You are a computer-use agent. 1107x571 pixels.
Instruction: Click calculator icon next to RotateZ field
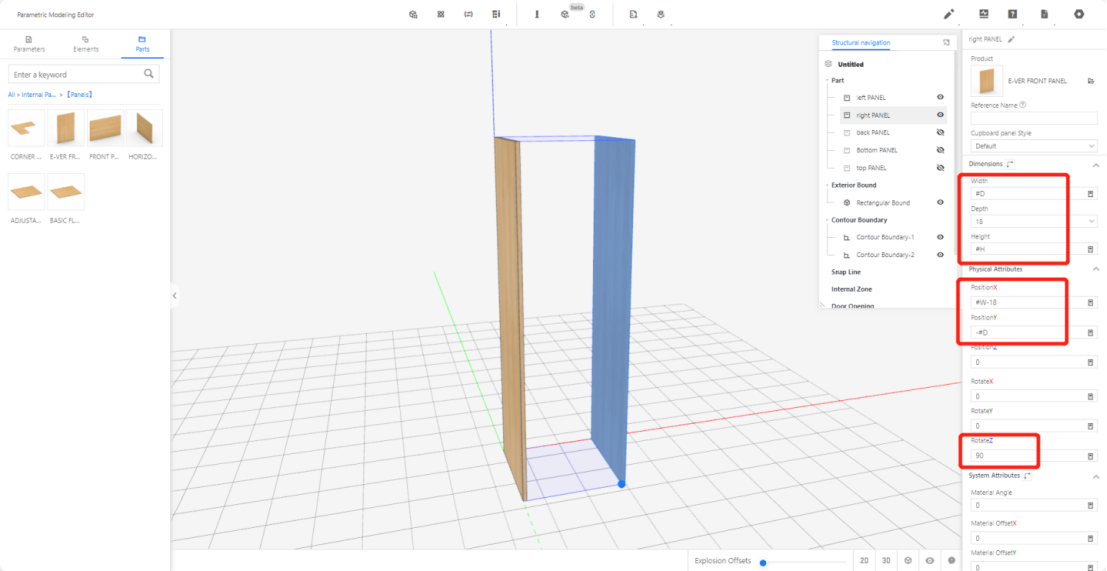pos(1090,456)
